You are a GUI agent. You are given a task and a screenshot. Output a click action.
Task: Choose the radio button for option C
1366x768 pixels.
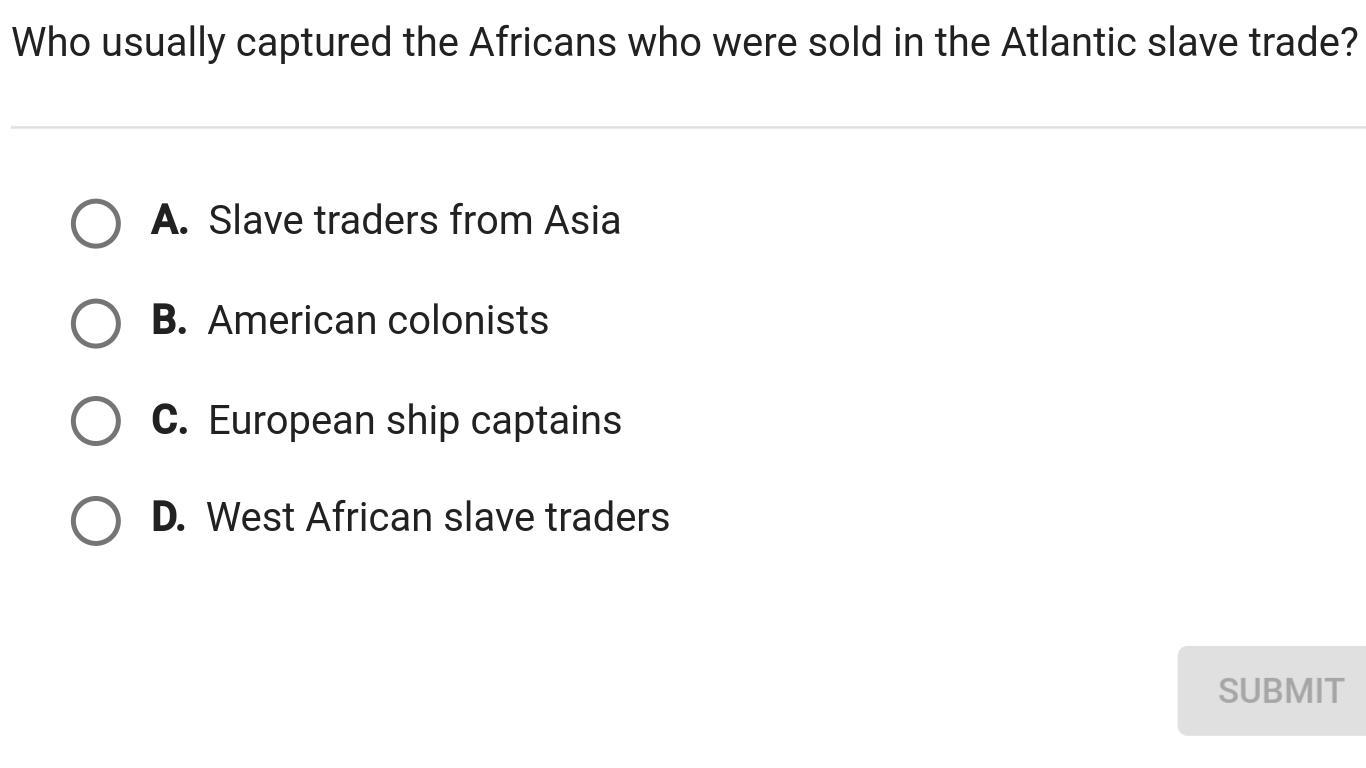point(96,420)
